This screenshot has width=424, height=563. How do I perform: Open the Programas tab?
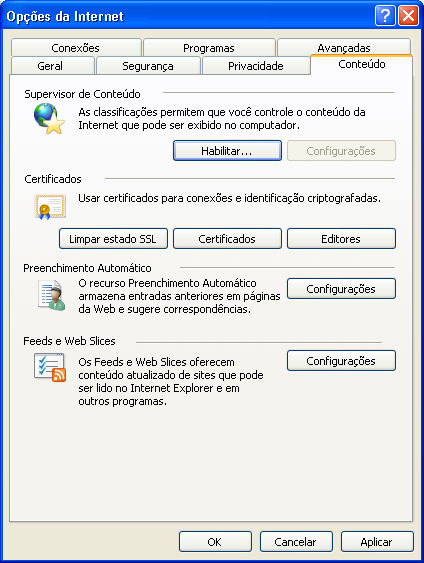click(209, 48)
